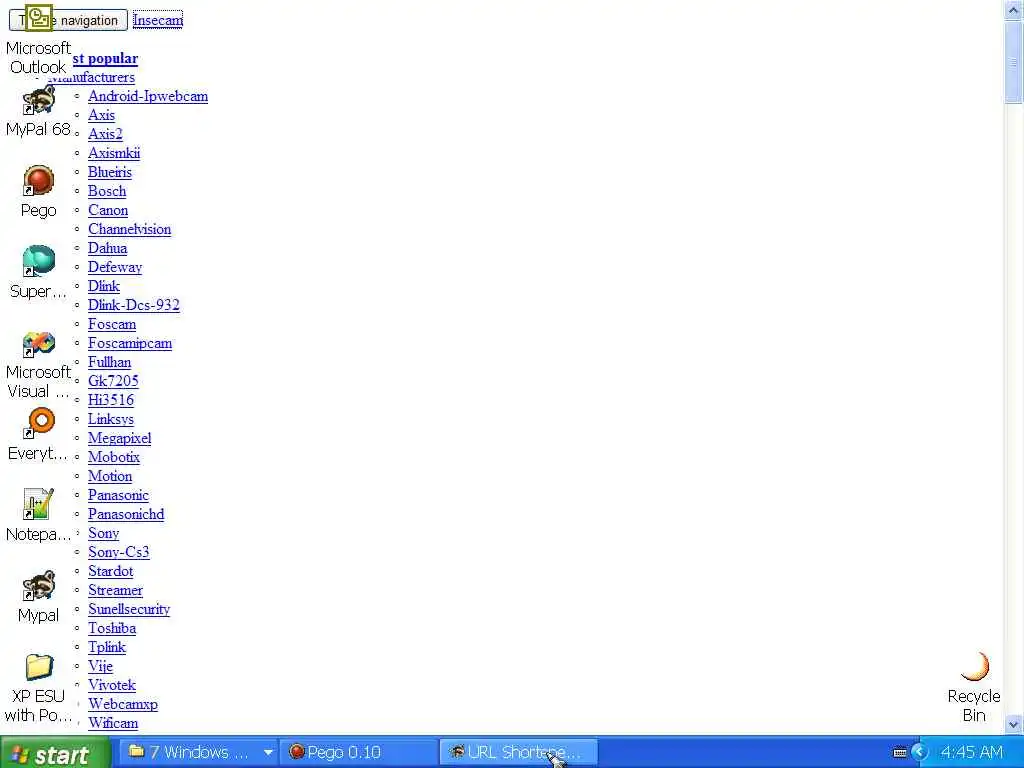Image resolution: width=1024 pixels, height=768 pixels.
Task: Follow the Defeway link
Action: [x=115, y=267]
